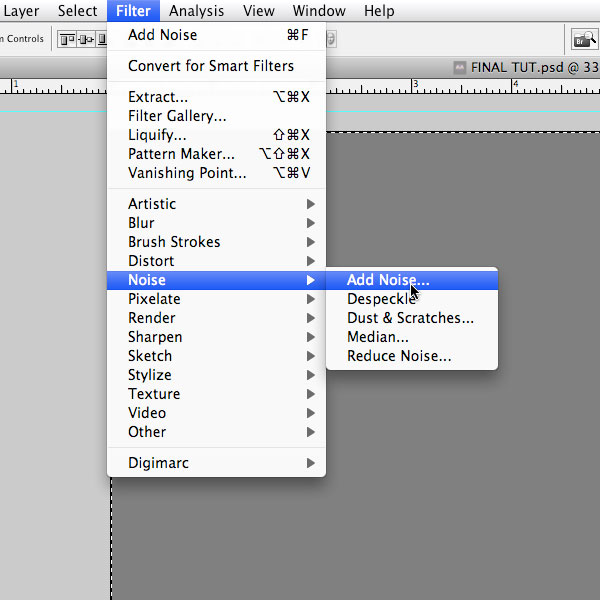Viewport: 600px width, 600px height.
Task: Expand the Artistic submenu
Action: coord(217,204)
